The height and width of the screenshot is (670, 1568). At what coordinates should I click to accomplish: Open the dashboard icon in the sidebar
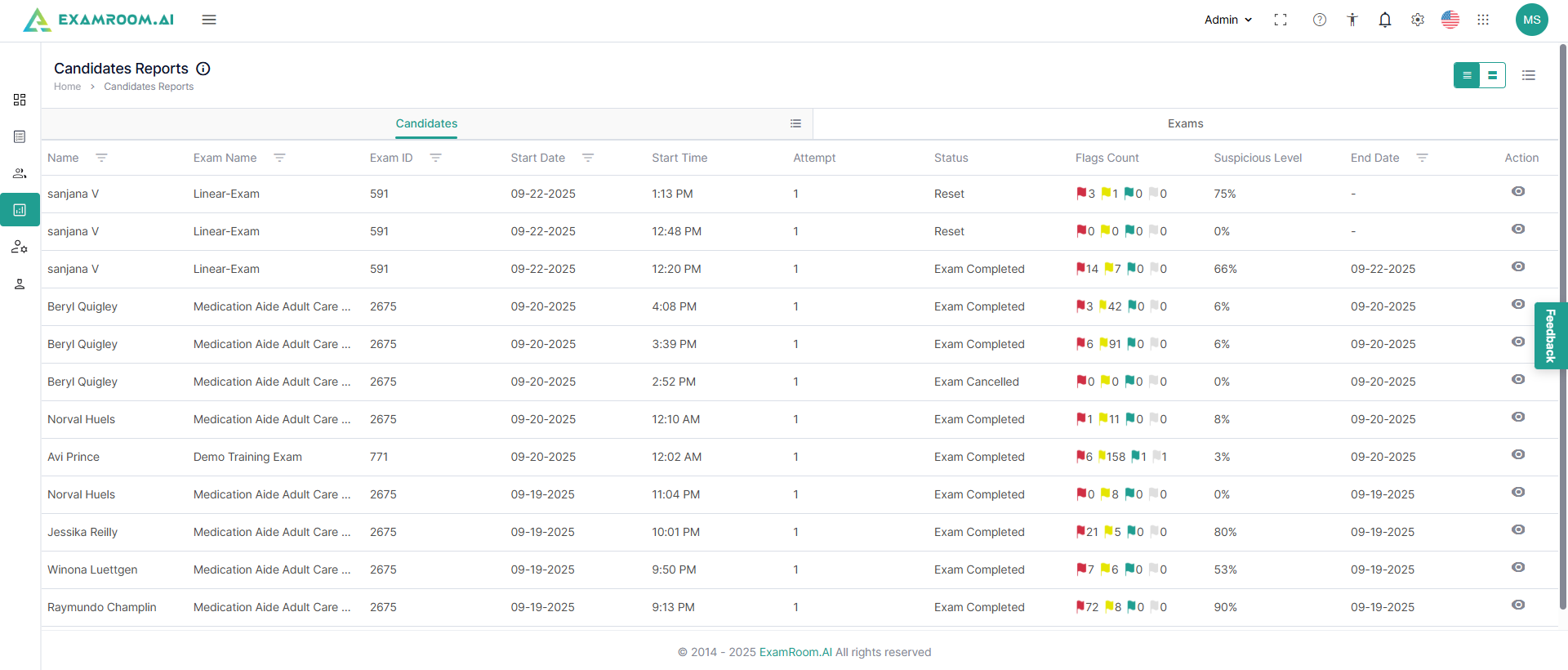point(20,100)
